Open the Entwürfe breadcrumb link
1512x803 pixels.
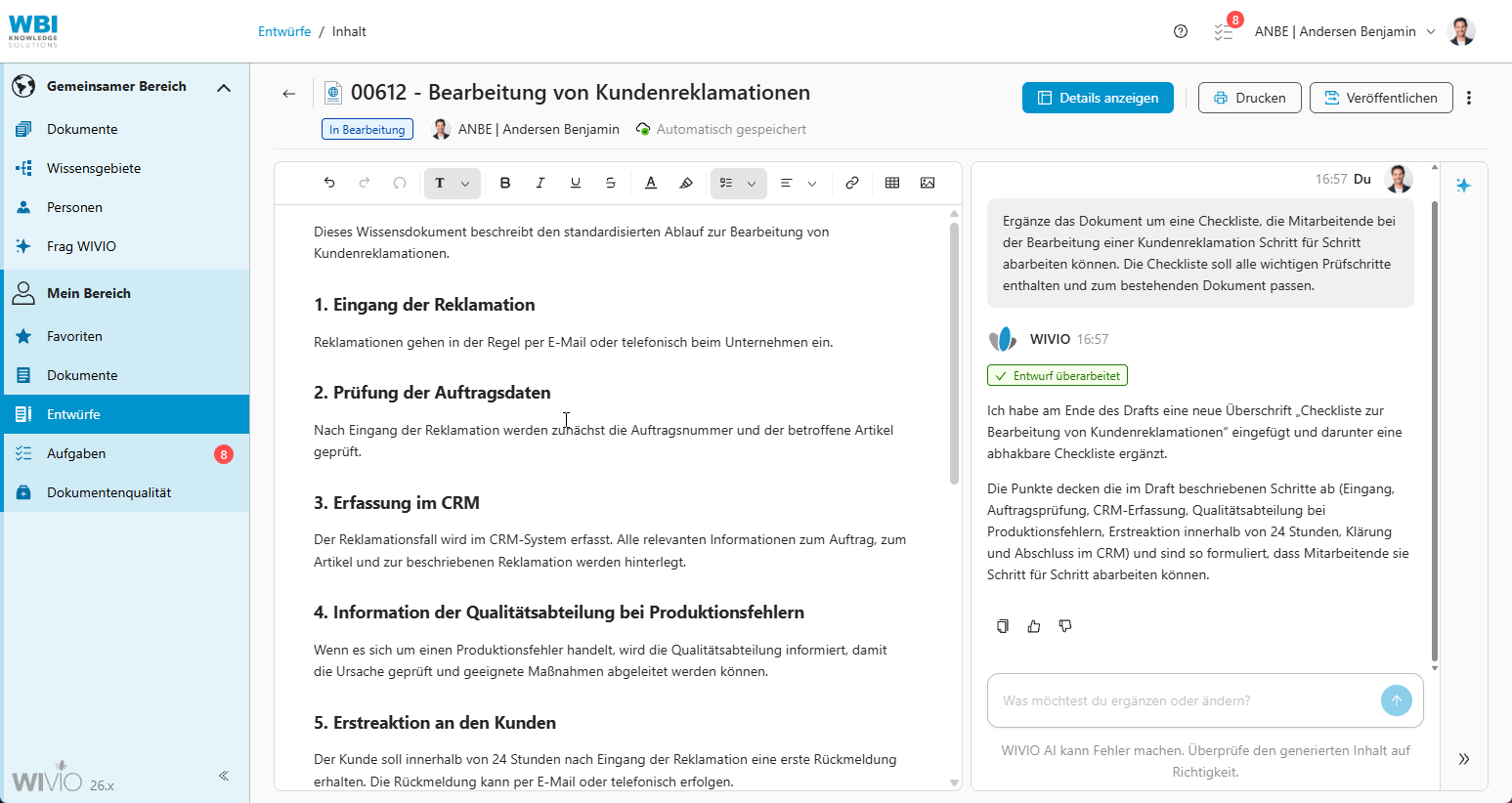tap(284, 31)
